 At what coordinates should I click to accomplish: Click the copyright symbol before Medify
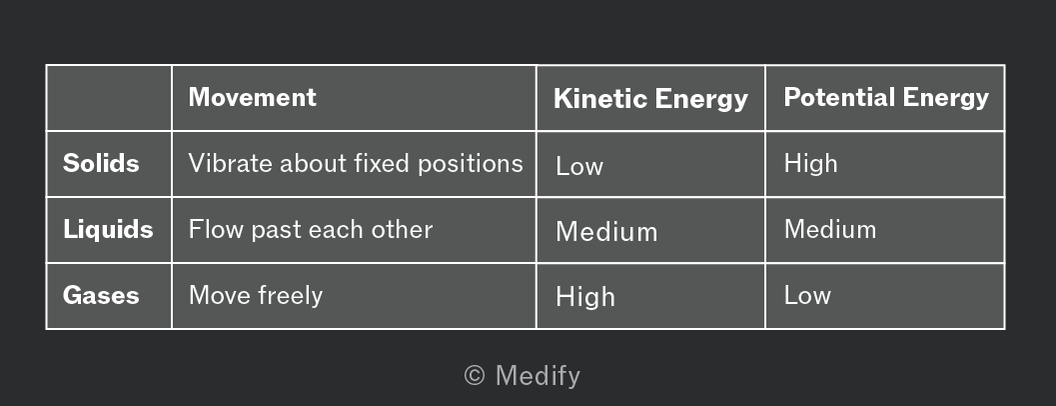(x=474, y=375)
